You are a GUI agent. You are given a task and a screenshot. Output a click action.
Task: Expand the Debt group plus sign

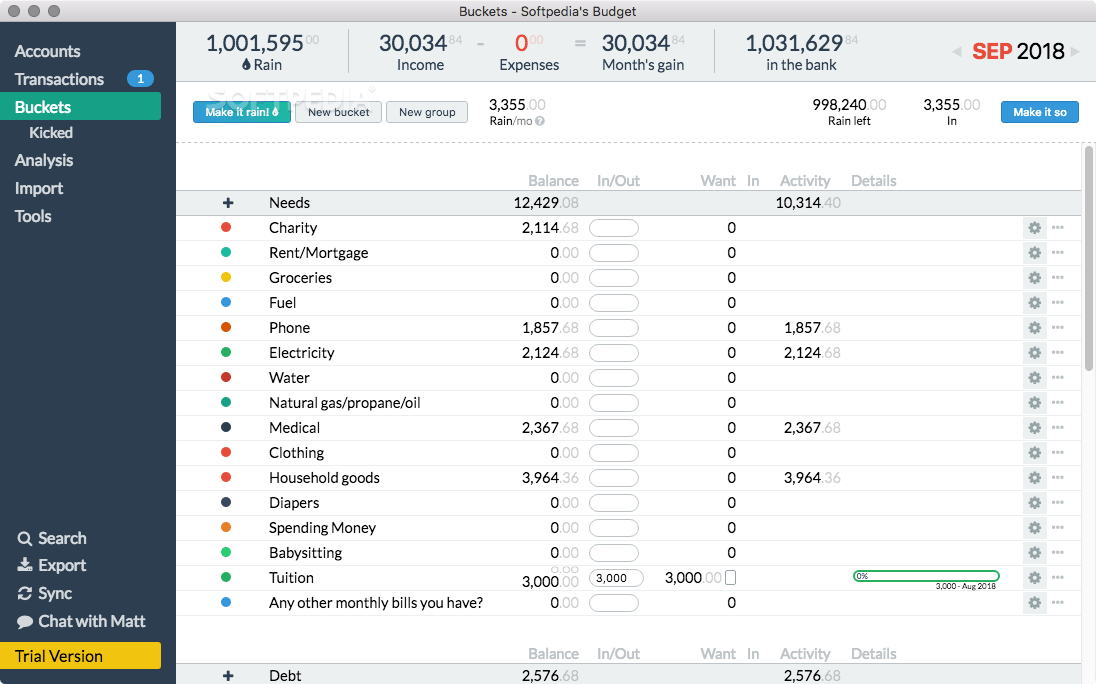[228, 676]
